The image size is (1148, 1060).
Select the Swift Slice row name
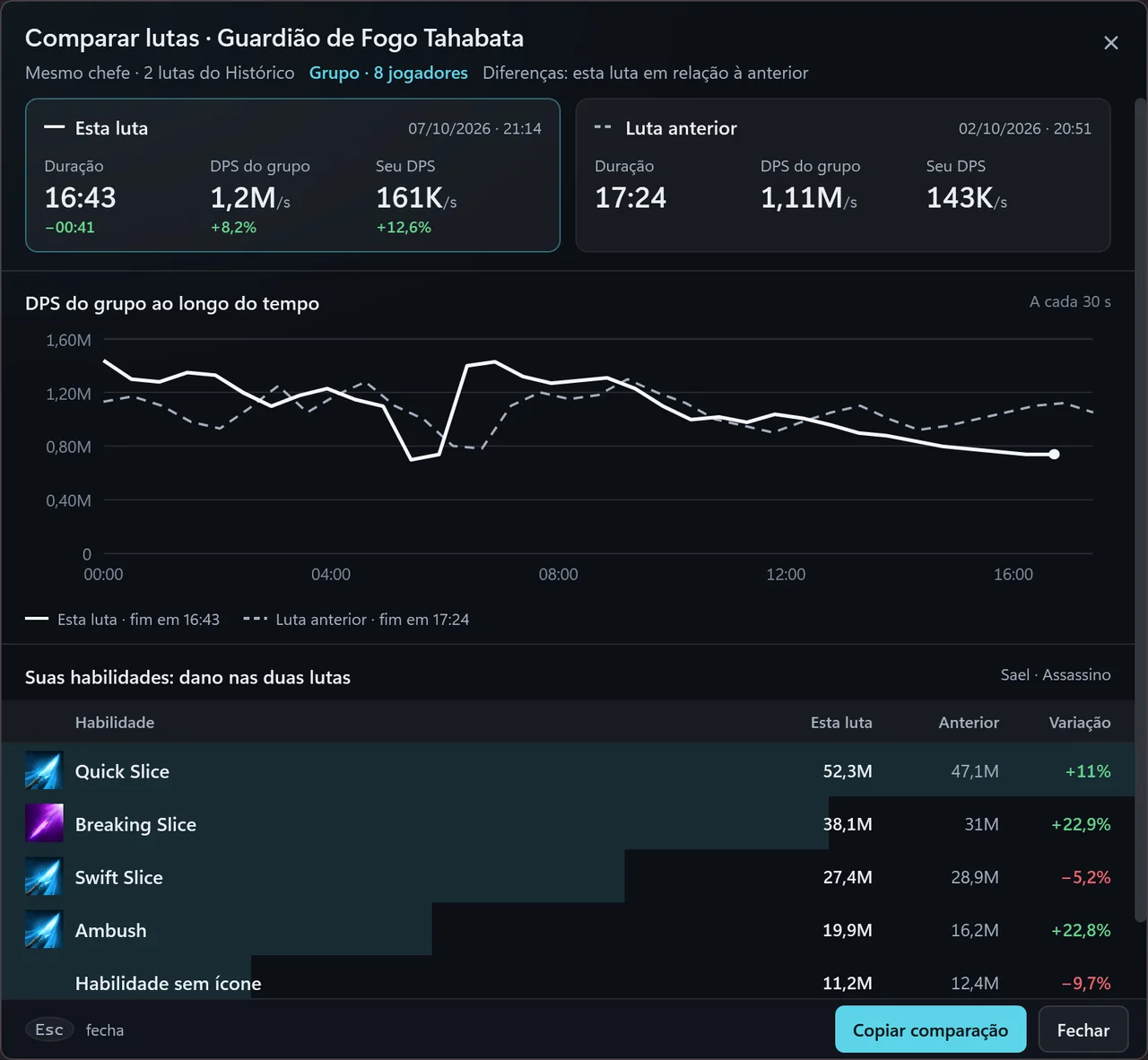point(119,877)
